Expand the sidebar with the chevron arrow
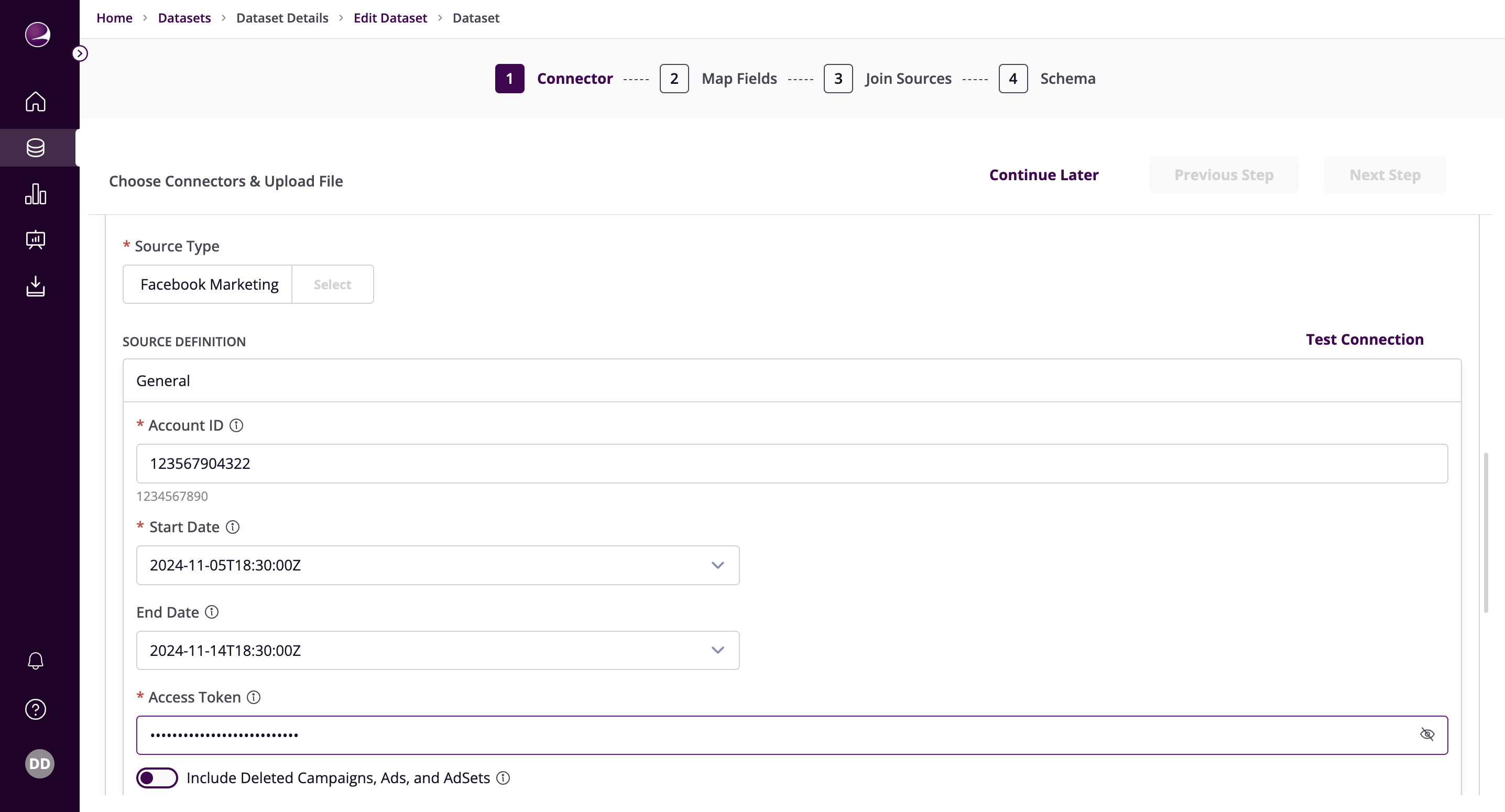 [x=81, y=53]
